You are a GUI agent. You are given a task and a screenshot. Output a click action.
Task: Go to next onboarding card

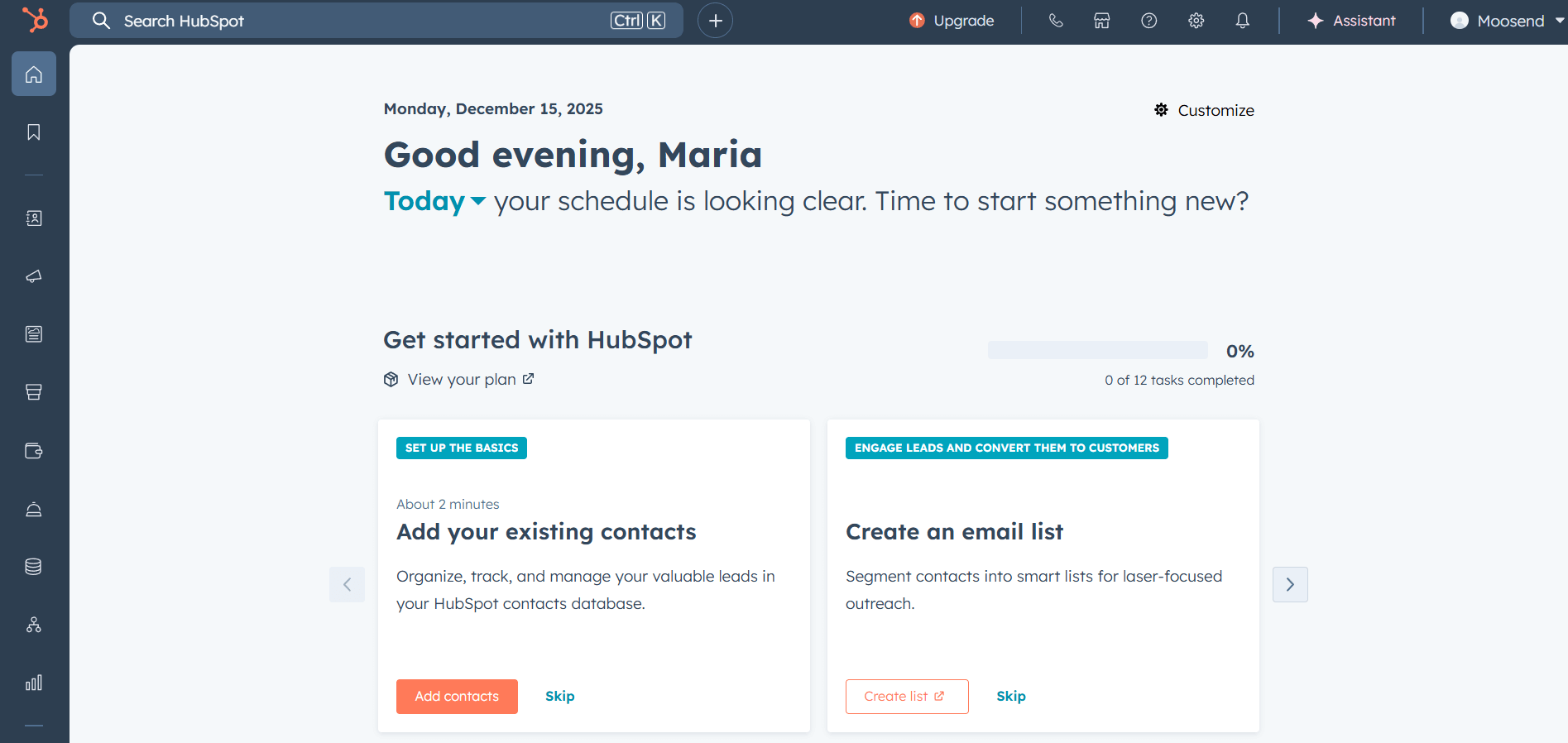pos(1290,584)
